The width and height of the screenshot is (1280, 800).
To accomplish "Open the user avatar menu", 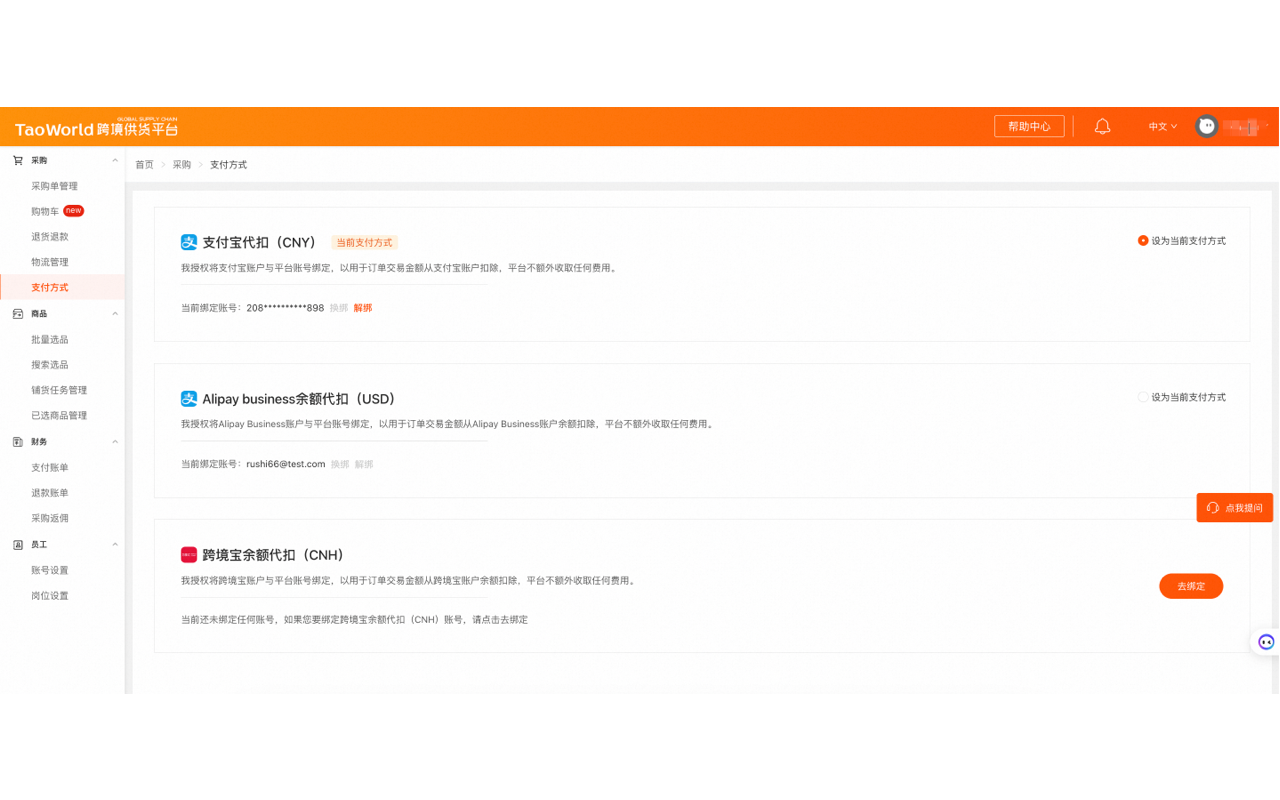I will click(x=1207, y=127).
